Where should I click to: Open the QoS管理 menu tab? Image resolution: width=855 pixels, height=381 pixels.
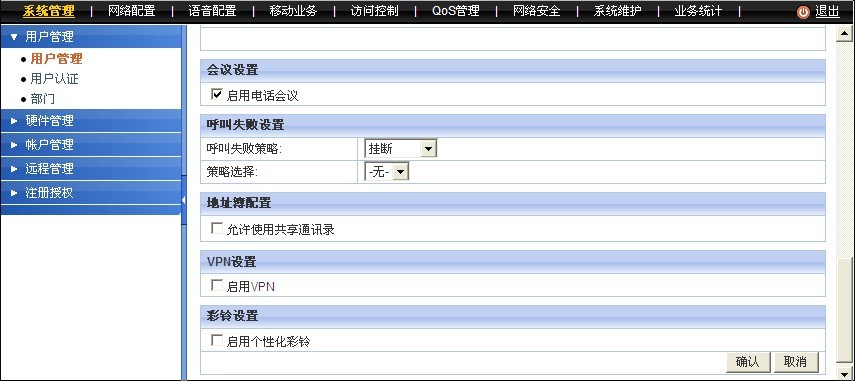click(x=455, y=11)
